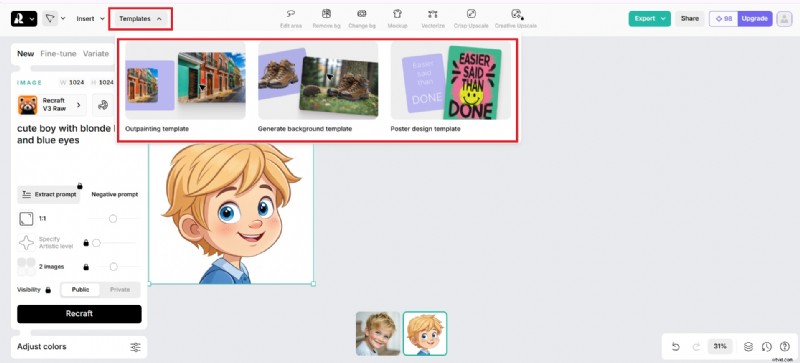800x363 pixels.
Task: Set visibility to Public
Action: pyautogui.click(x=80, y=289)
